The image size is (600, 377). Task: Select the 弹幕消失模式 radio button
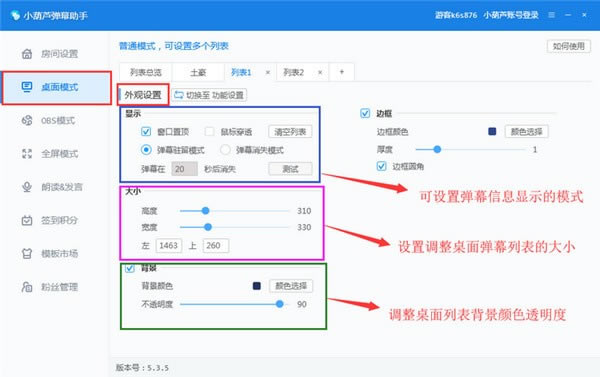coord(225,150)
